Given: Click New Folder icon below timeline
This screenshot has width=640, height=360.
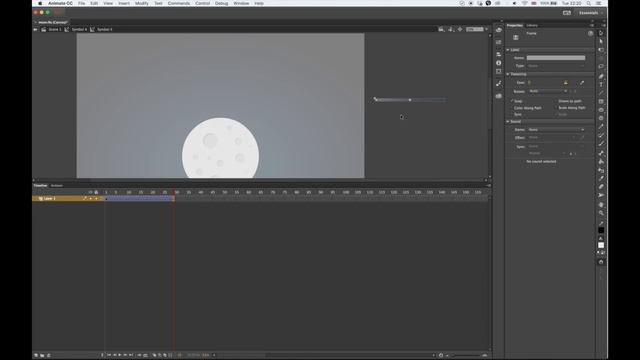Looking at the screenshot, I should click(42, 355).
